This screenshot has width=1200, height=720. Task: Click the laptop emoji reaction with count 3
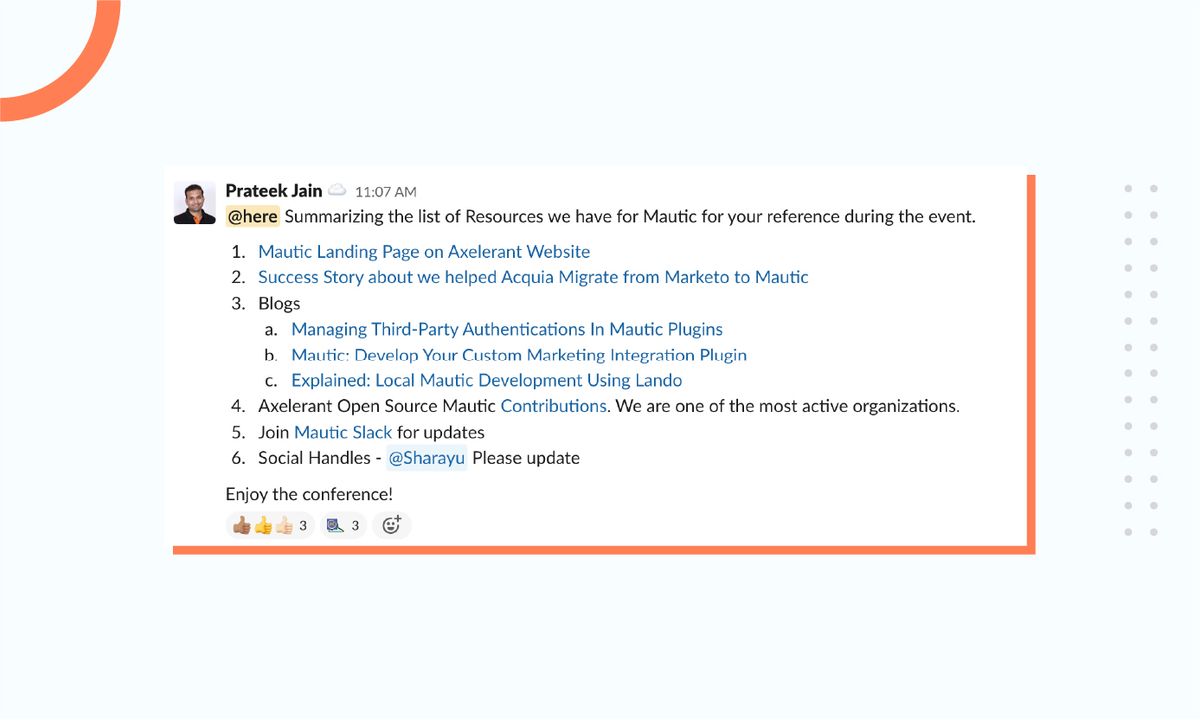pos(343,525)
